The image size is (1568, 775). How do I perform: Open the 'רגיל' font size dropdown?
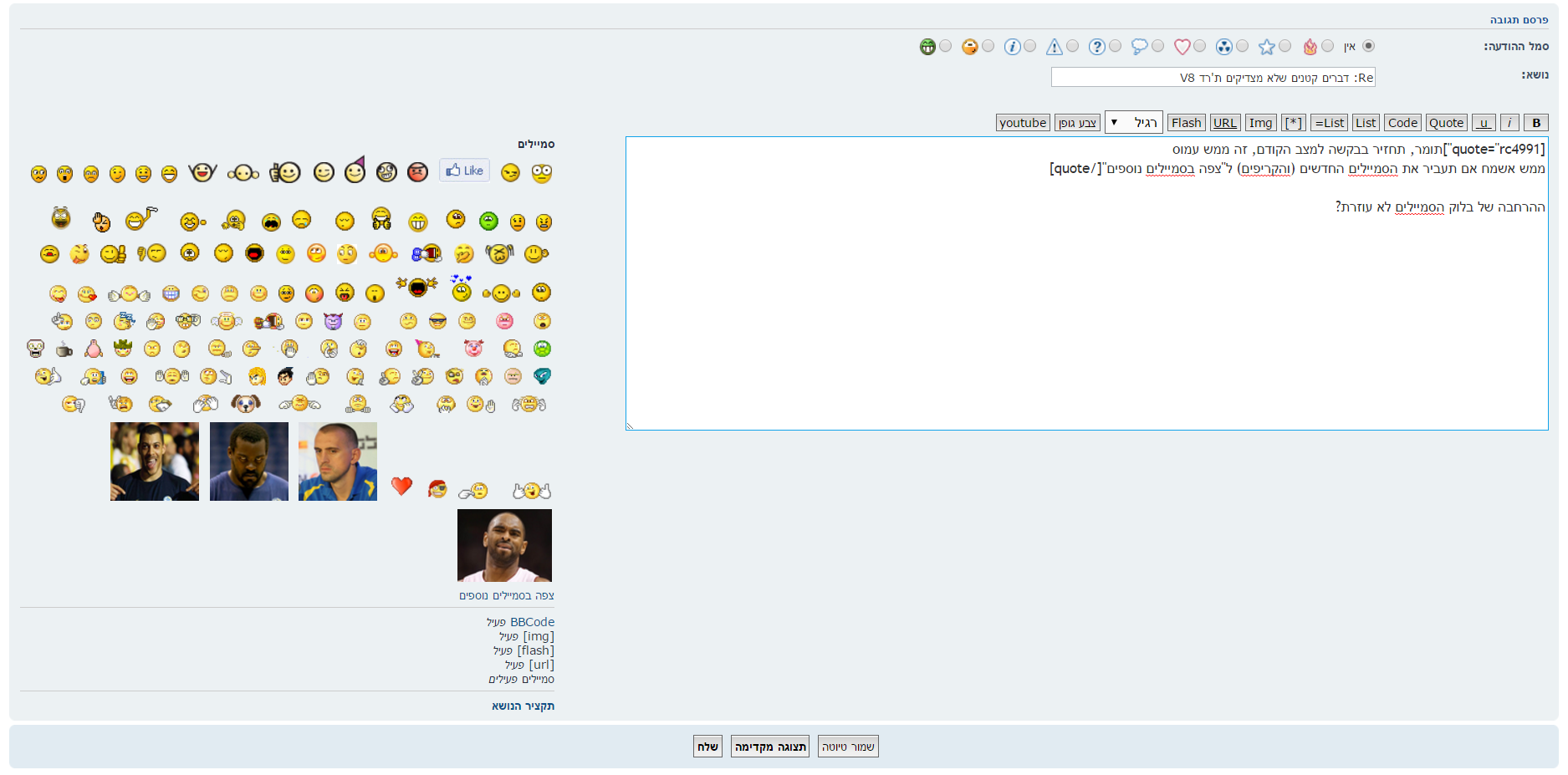point(1133,122)
